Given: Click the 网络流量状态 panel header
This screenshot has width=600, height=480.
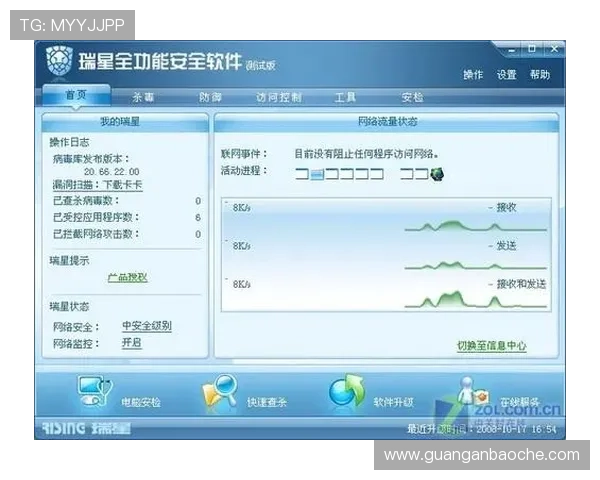Looking at the screenshot, I should [x=387, y=122].
